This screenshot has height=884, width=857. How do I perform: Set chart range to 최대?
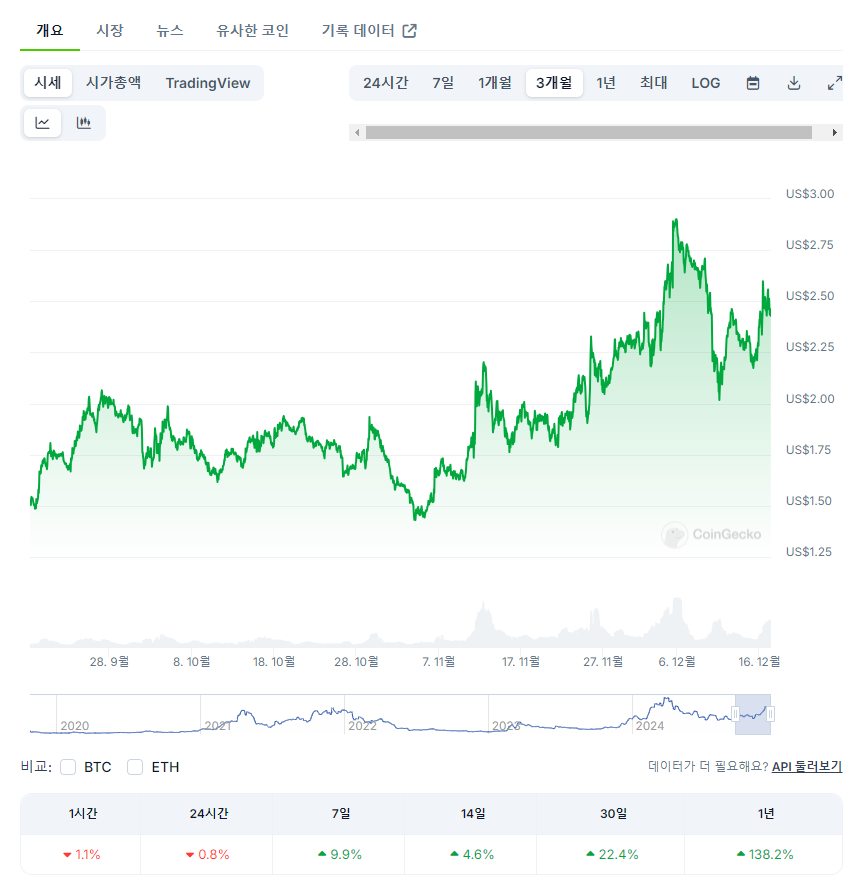[653, 83]
